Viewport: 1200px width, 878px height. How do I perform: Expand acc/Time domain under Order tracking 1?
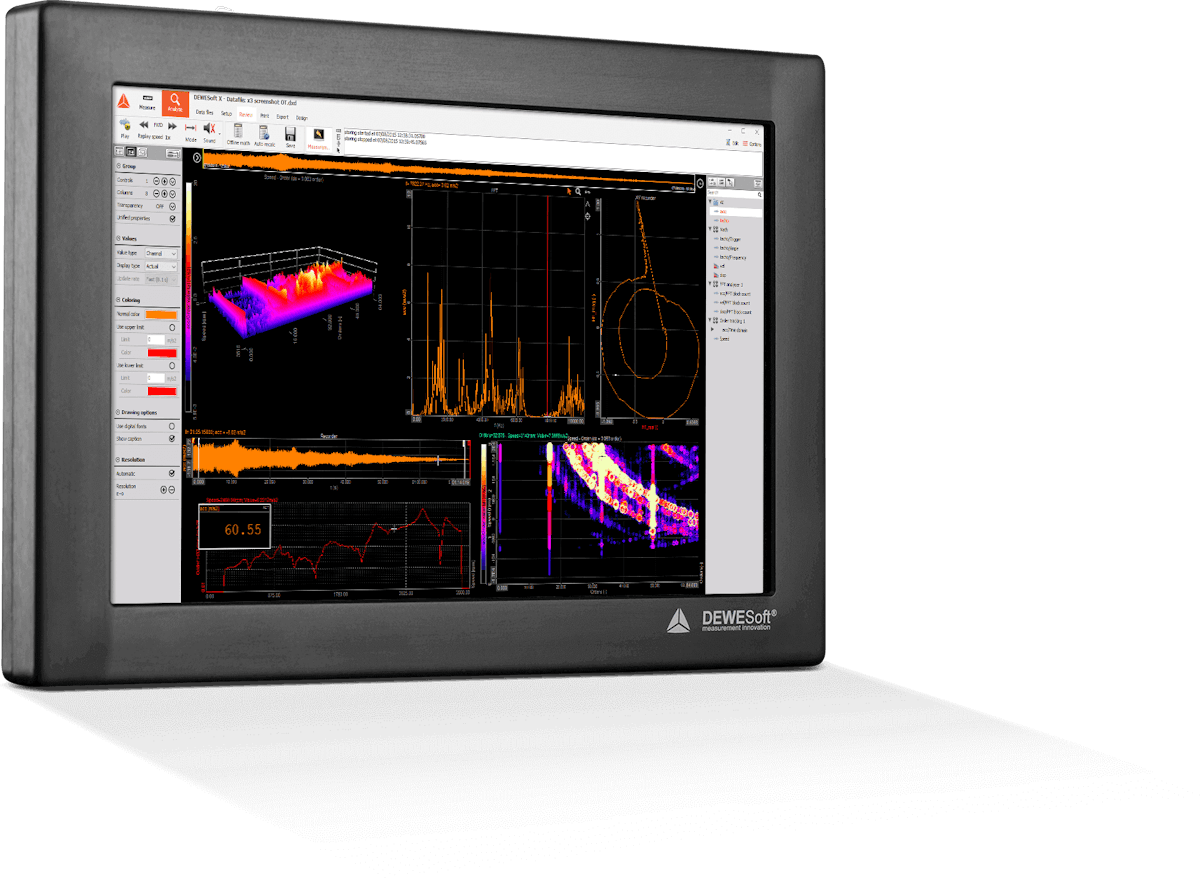click(713, 329)
